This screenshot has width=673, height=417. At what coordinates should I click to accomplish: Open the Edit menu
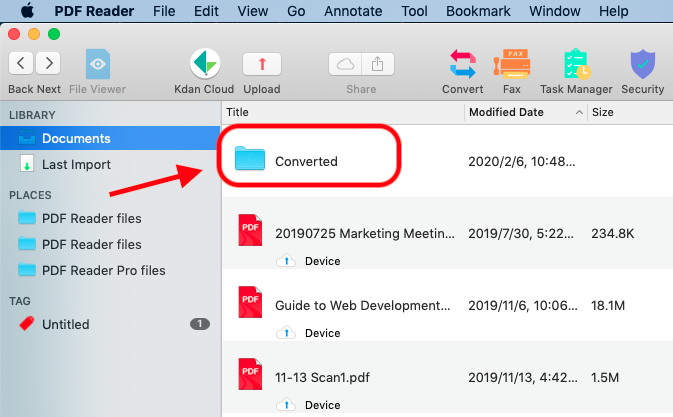coord(206,11)
